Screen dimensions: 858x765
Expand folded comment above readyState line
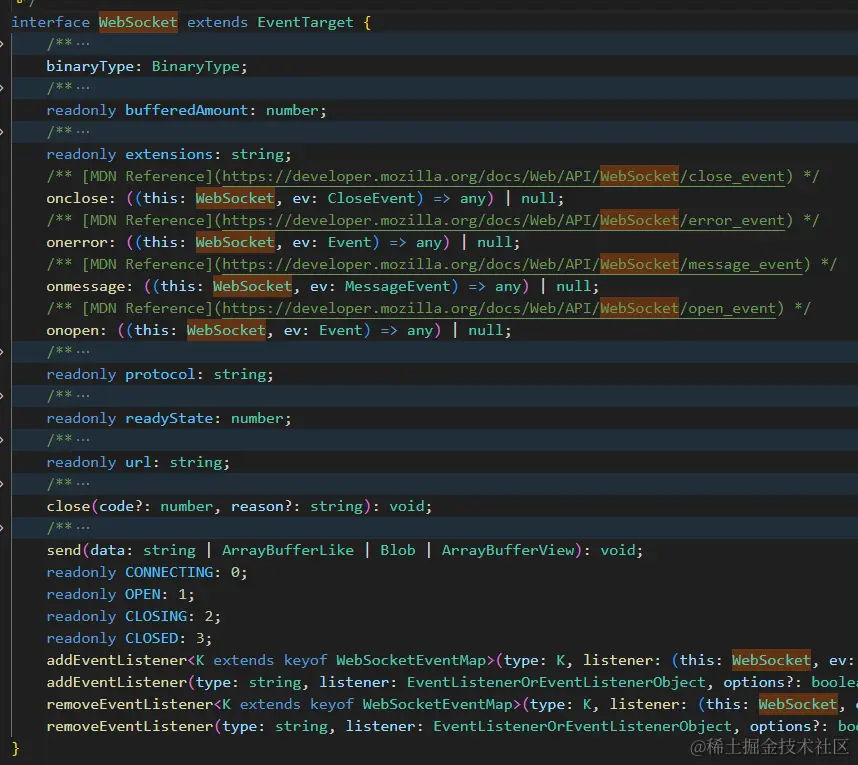point(2,396)
